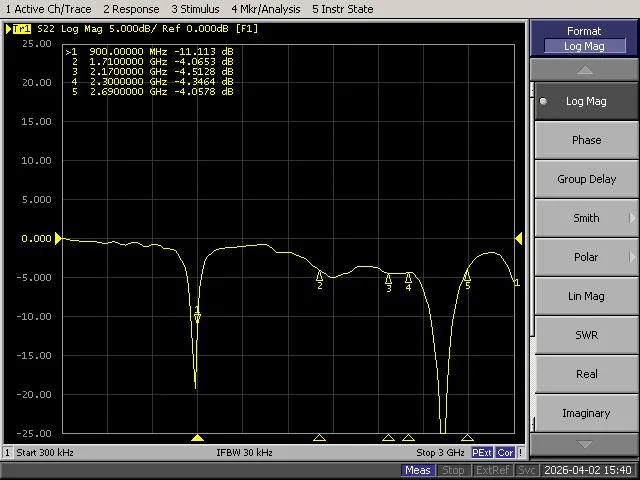The image size is (640, 480).
Task: Select marker 1 on the trace dip
Action: tap(198, 315)
